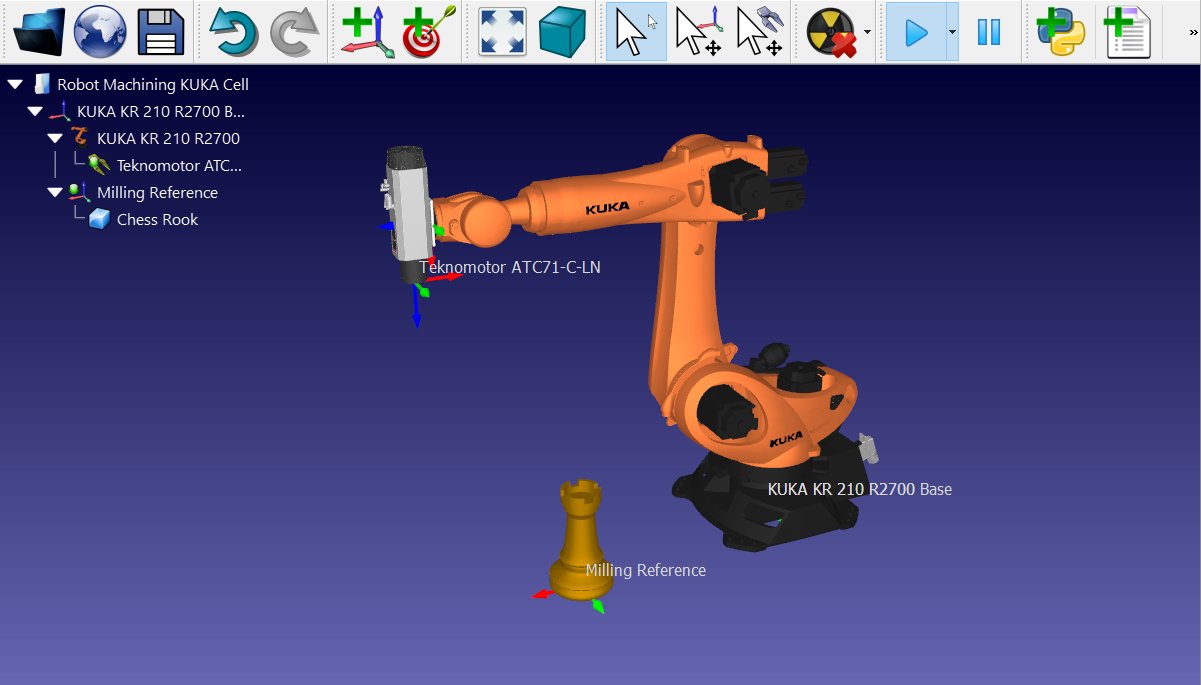This screenshot has height=685, width=1201.
Task: Undo the last action
Action: point(234,32)
